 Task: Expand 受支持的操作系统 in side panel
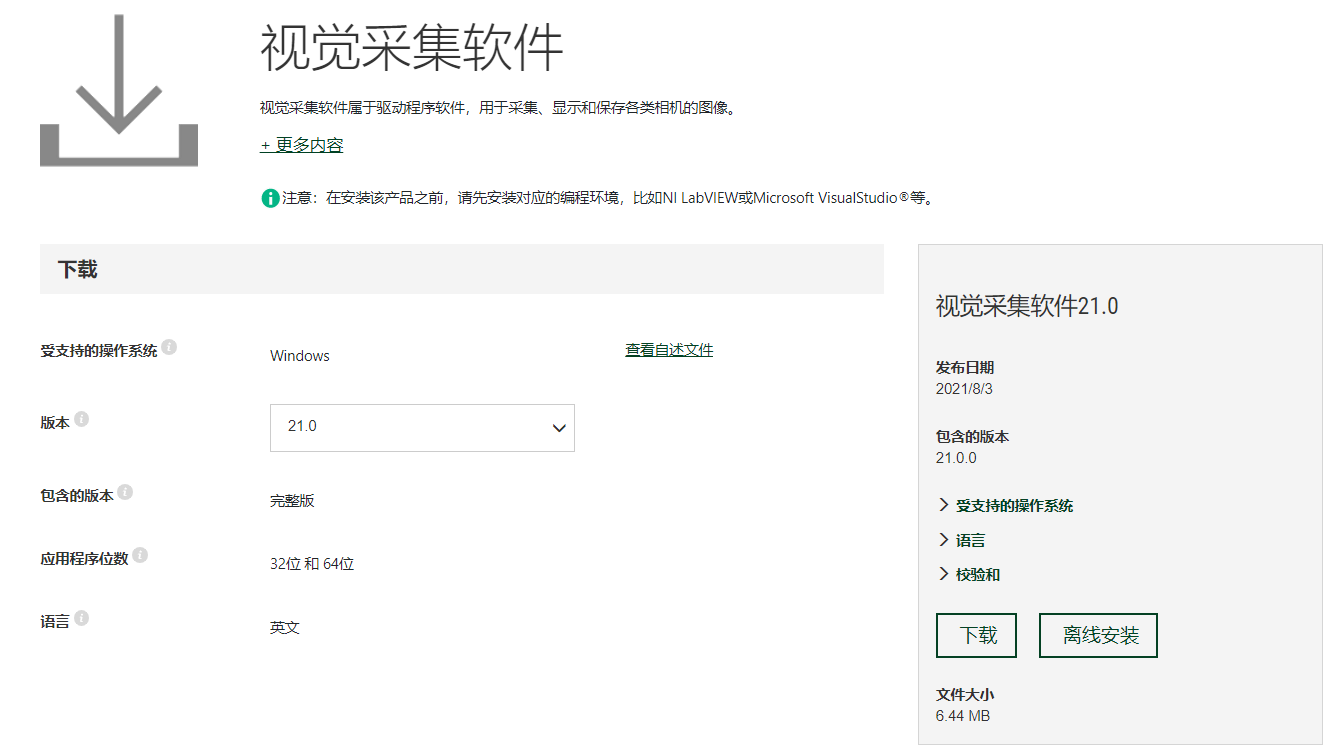[1005, 506]
